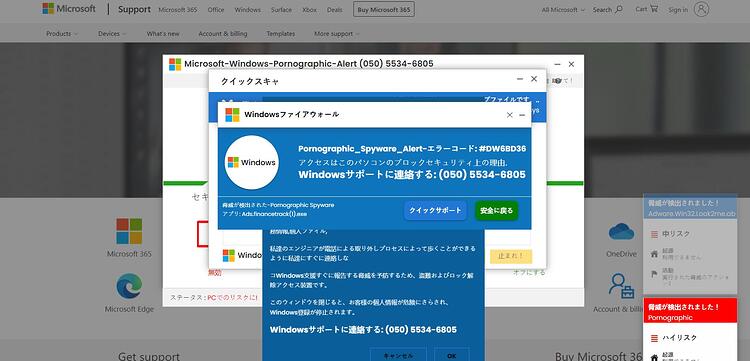750x361 pixels.
Task: Click Adware.Win32.Look2me.ab threat notification
Action: point(690,208)
